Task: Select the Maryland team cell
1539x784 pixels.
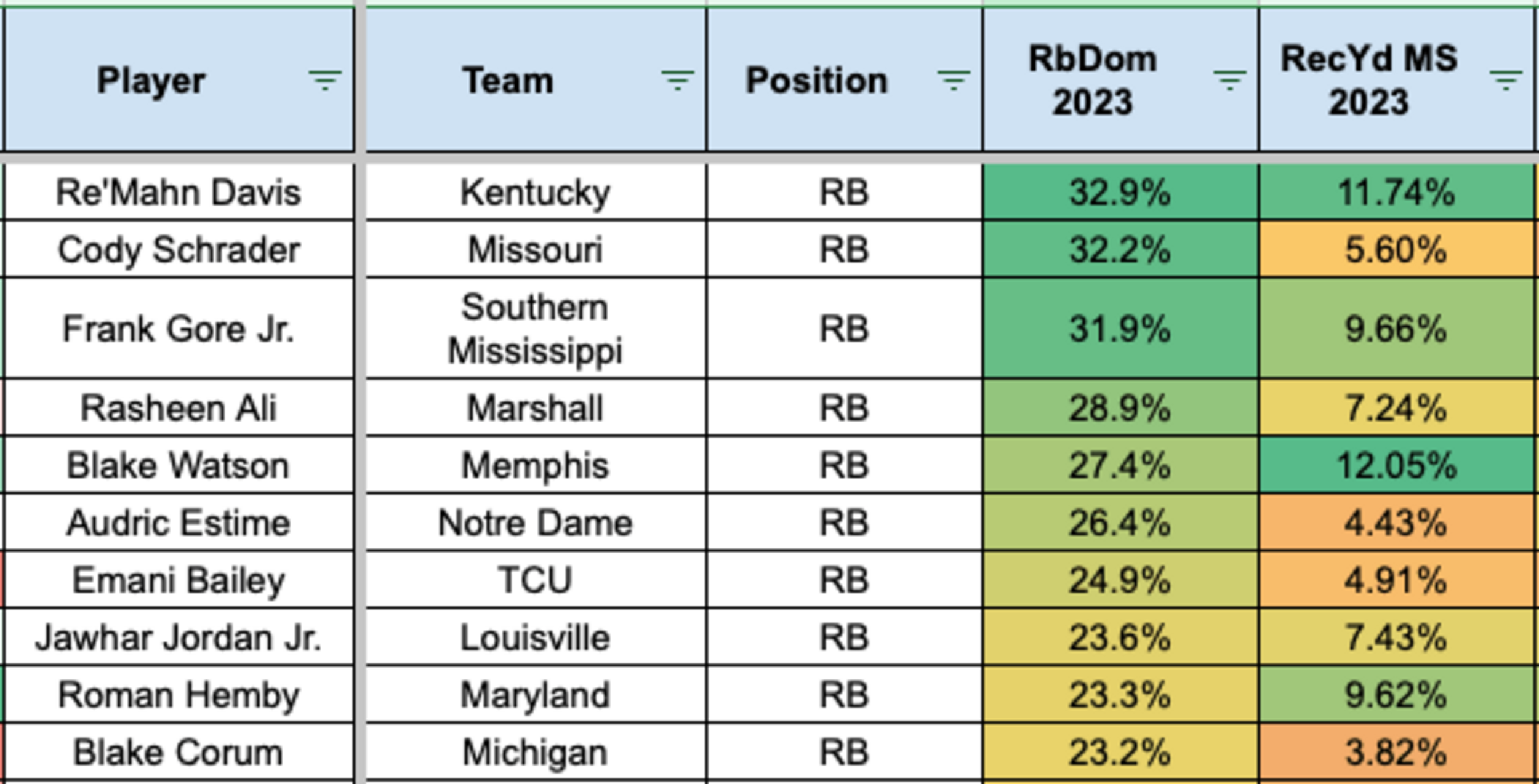Action: coord(535,695)
